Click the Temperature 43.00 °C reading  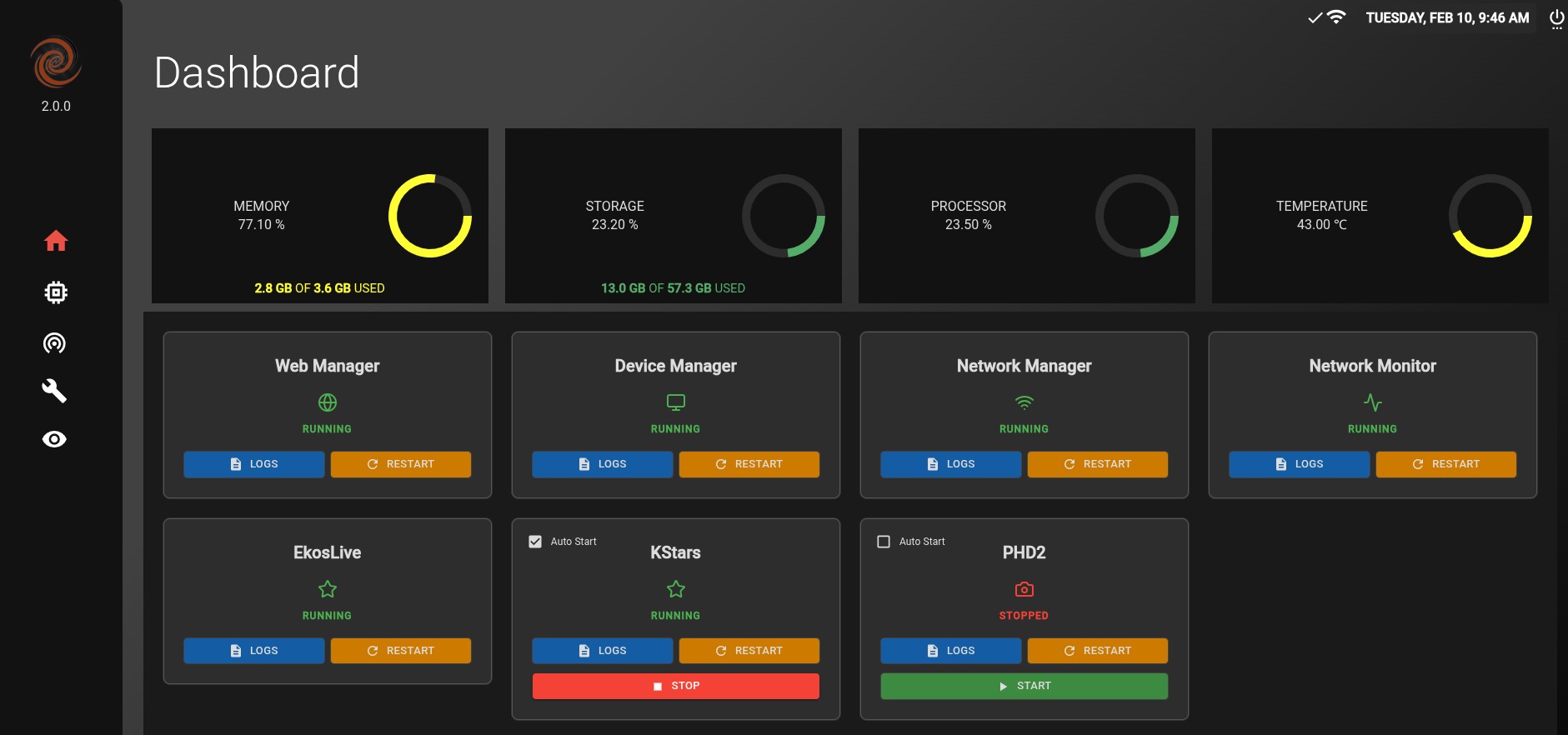pos(1322,225)
